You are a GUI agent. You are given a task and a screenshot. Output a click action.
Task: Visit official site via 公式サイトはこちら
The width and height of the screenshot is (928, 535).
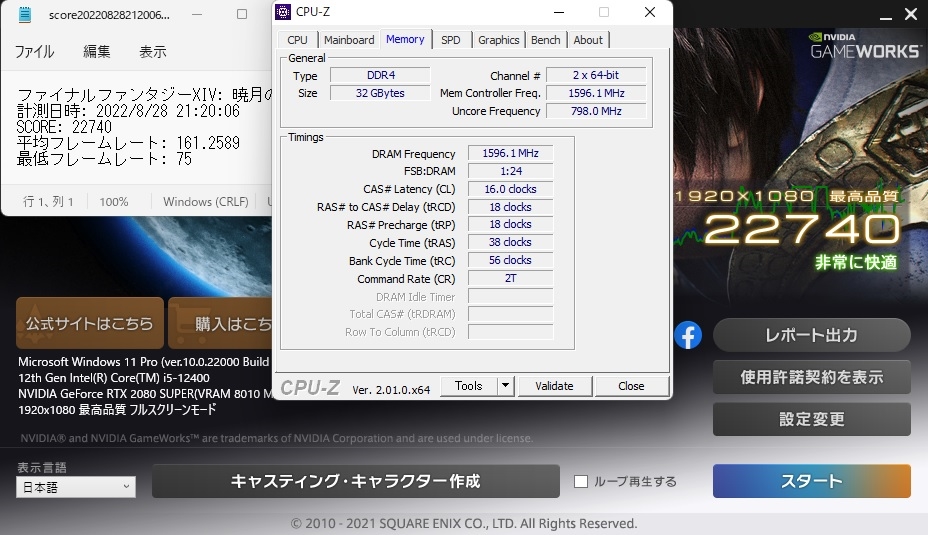pyautogui.click(x=90, y=323)
